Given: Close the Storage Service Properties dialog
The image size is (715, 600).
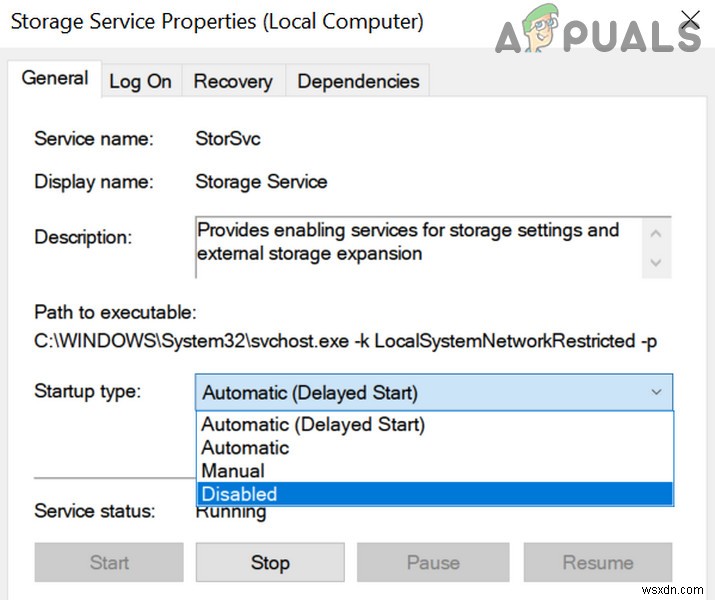Looking at the screenshot, I should pyautogui.click(x=690, y=20).
